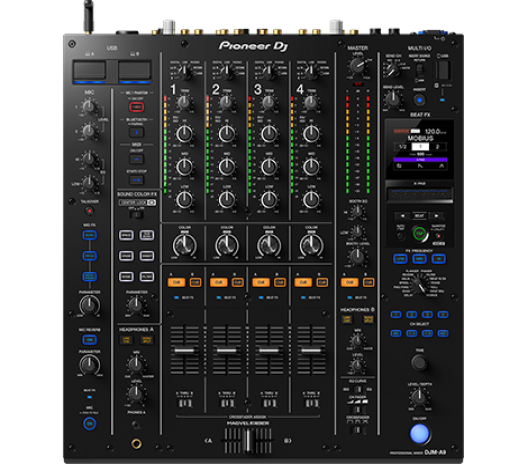Click the Beat left arrow button
Viewport: 528px width, 464px height.
(403, 216)
